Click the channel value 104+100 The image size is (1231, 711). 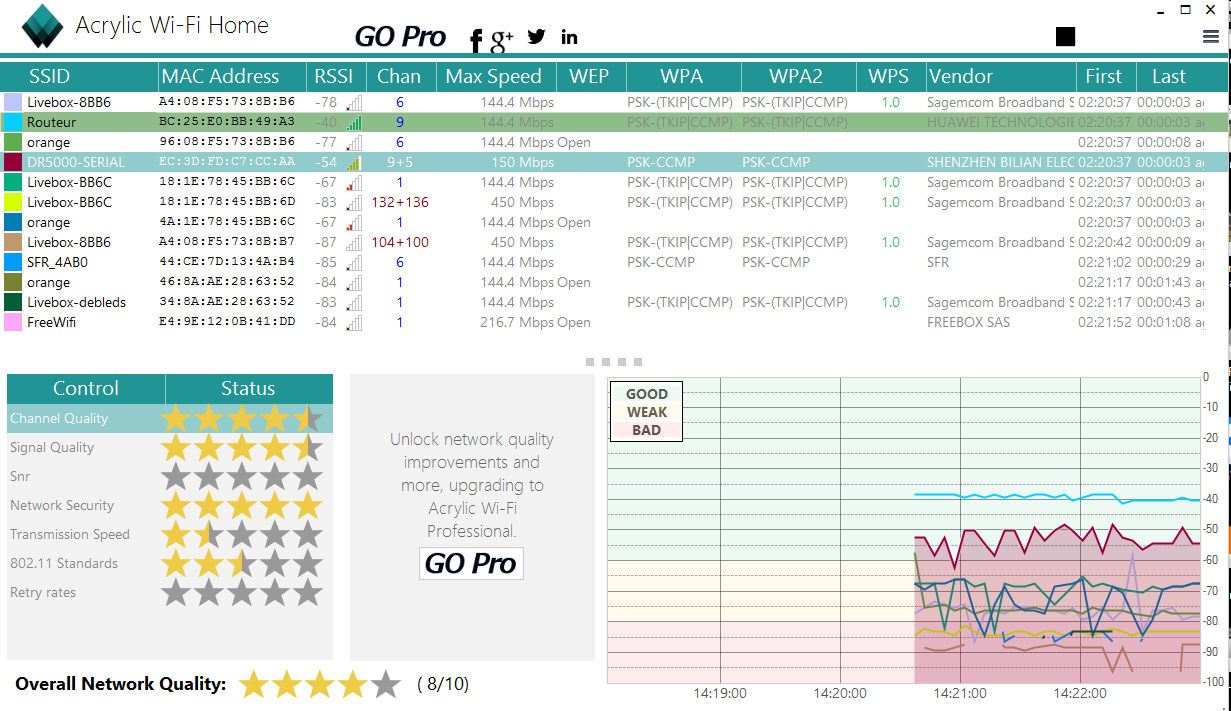tap(400, 243)
